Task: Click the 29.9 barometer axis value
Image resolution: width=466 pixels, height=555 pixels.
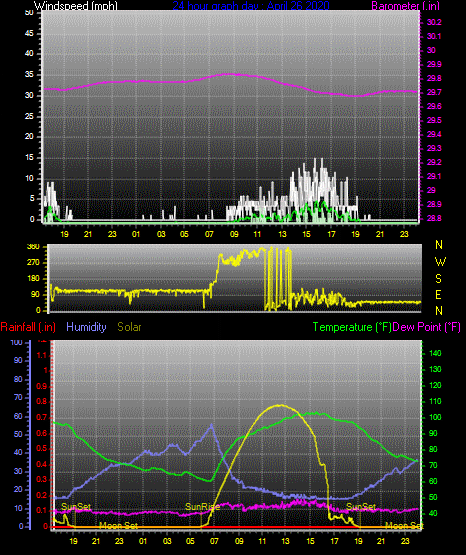Action: click(x=434, y=64)
